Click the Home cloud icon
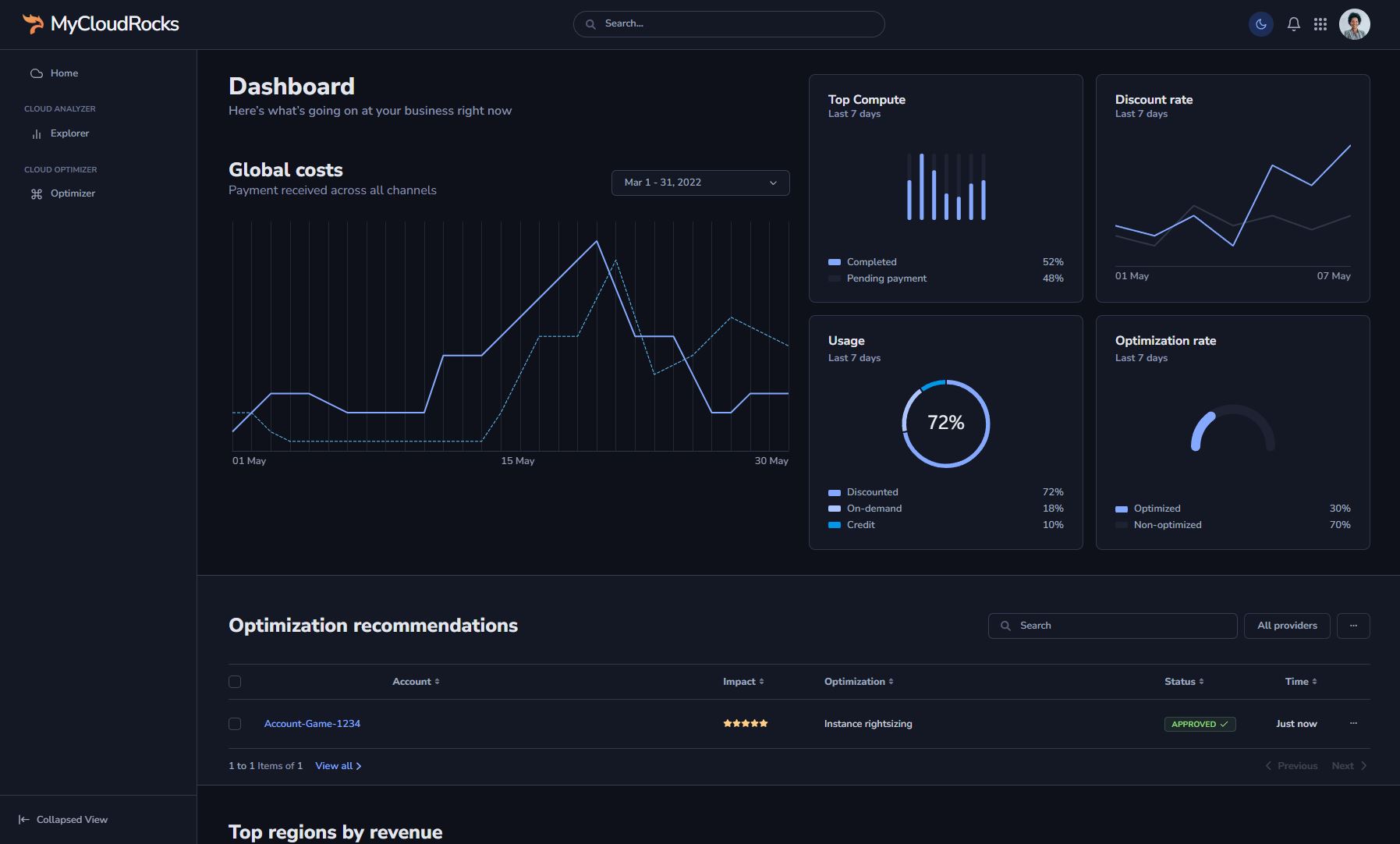Image resolution: width=1400 pixels, height=844 pixels. coord(37,73)
